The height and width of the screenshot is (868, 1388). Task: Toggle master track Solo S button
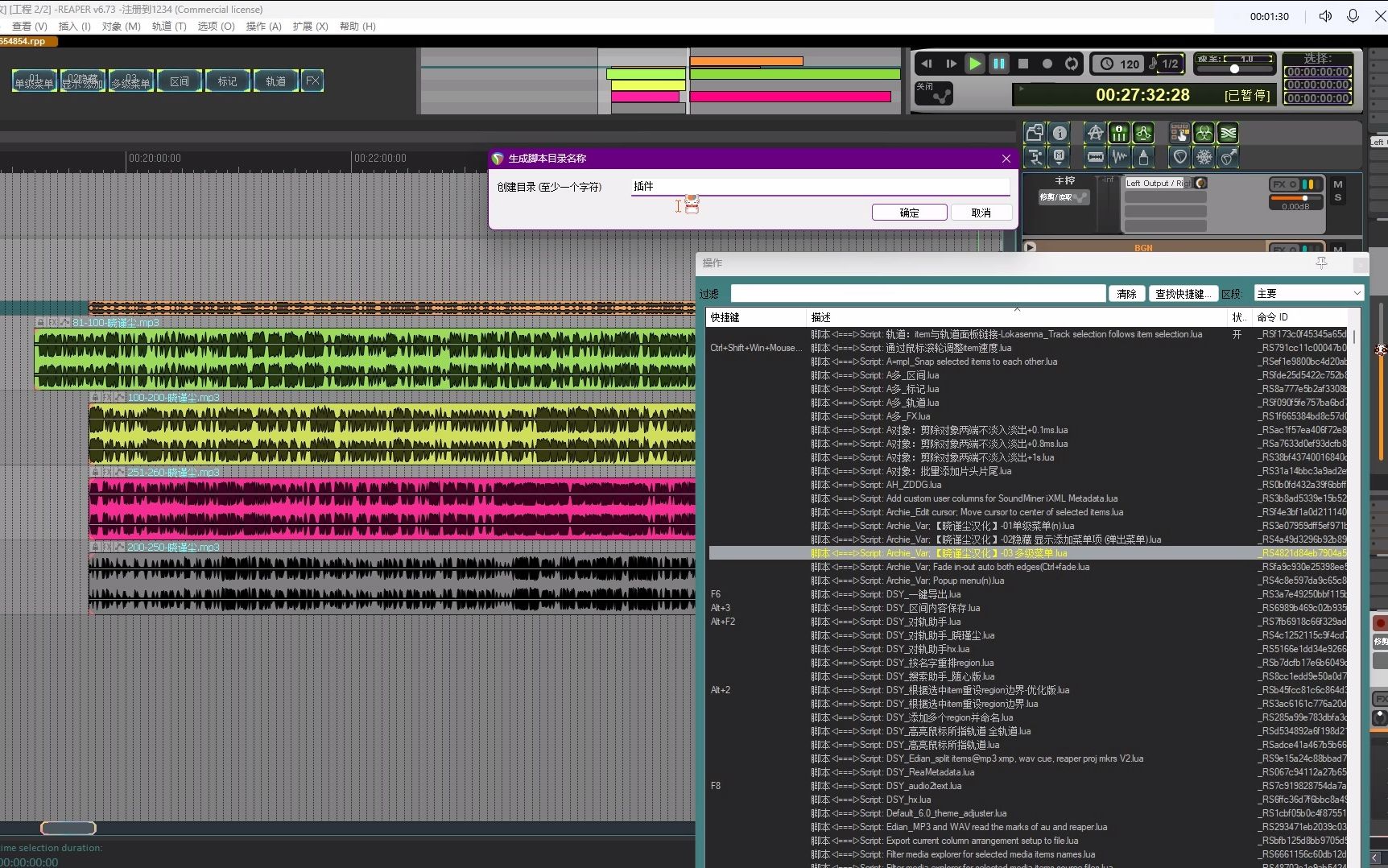click(x=1338, y=197)
